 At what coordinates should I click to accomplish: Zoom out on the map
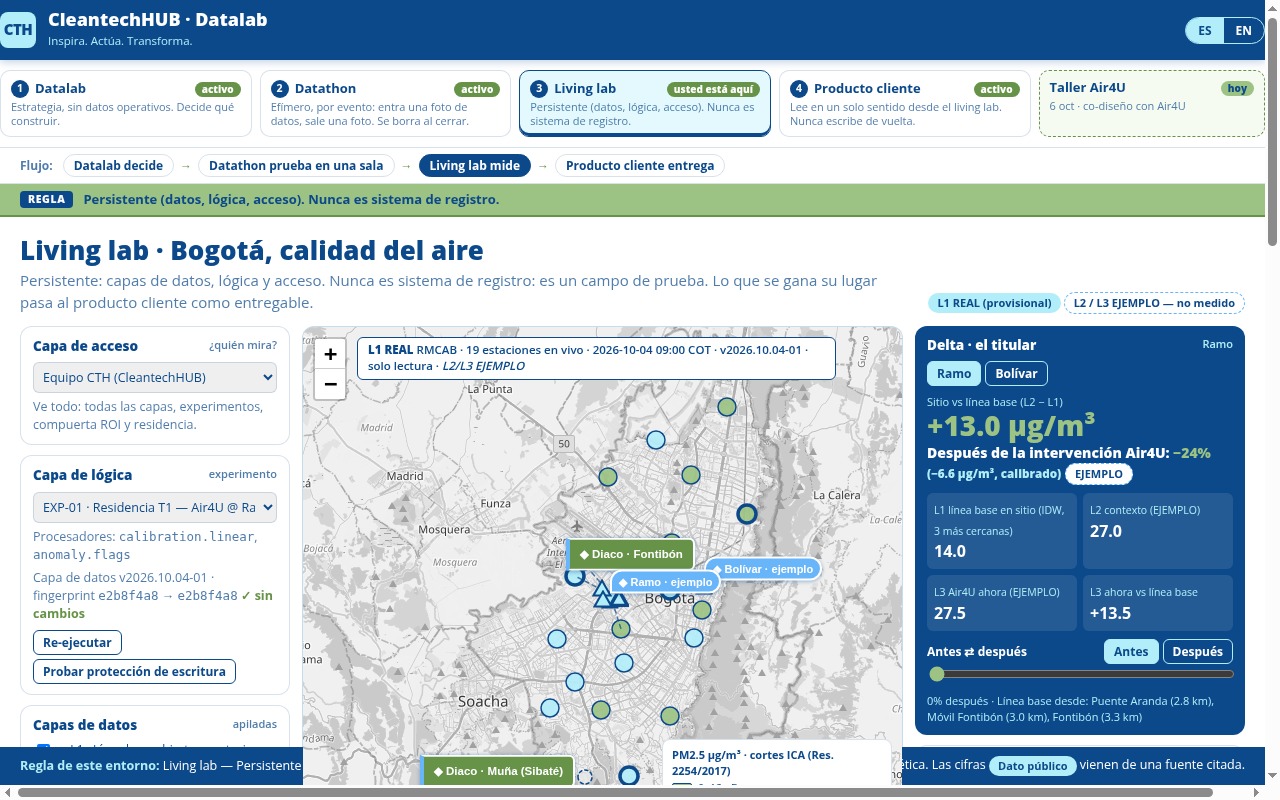pyautogui.click(x=330, y=384)
